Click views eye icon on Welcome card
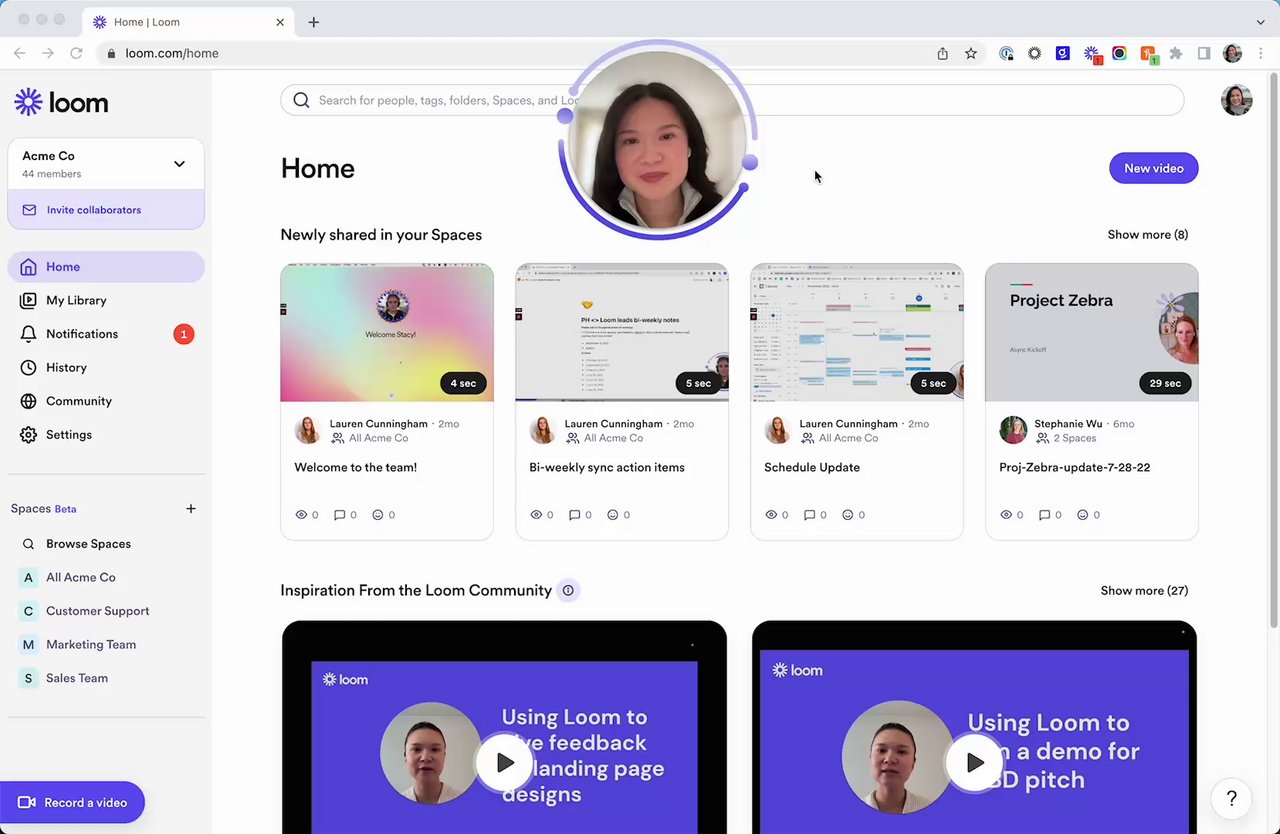1280x834 pixels. tap(301, 515)
